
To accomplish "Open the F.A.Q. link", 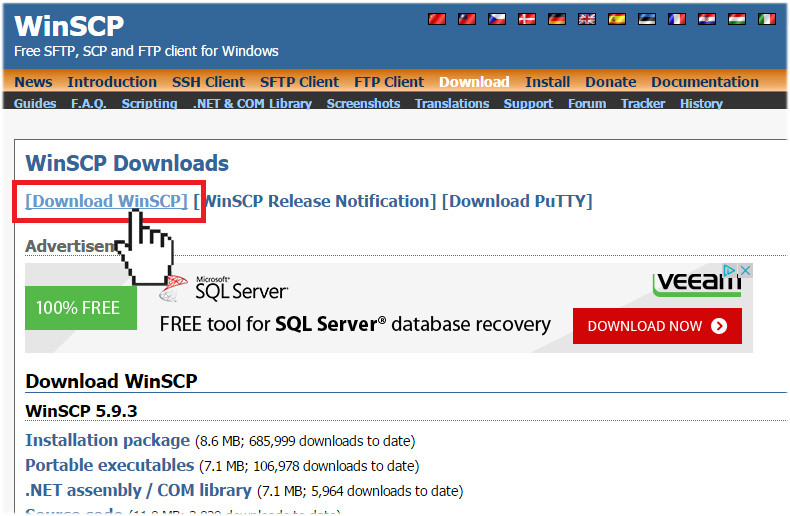I will (89, 103).
